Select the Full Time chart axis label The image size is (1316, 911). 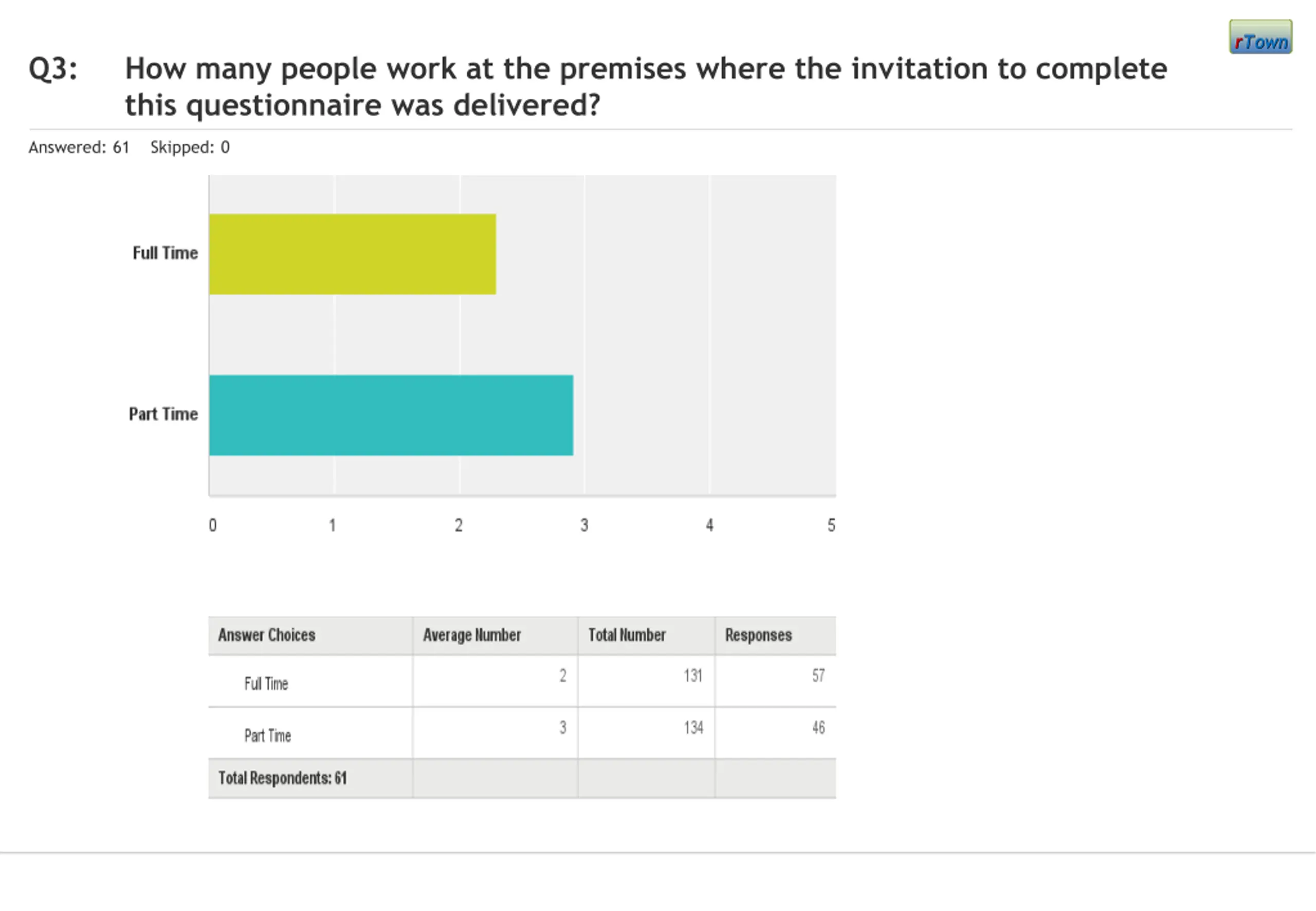pos(165,253)
